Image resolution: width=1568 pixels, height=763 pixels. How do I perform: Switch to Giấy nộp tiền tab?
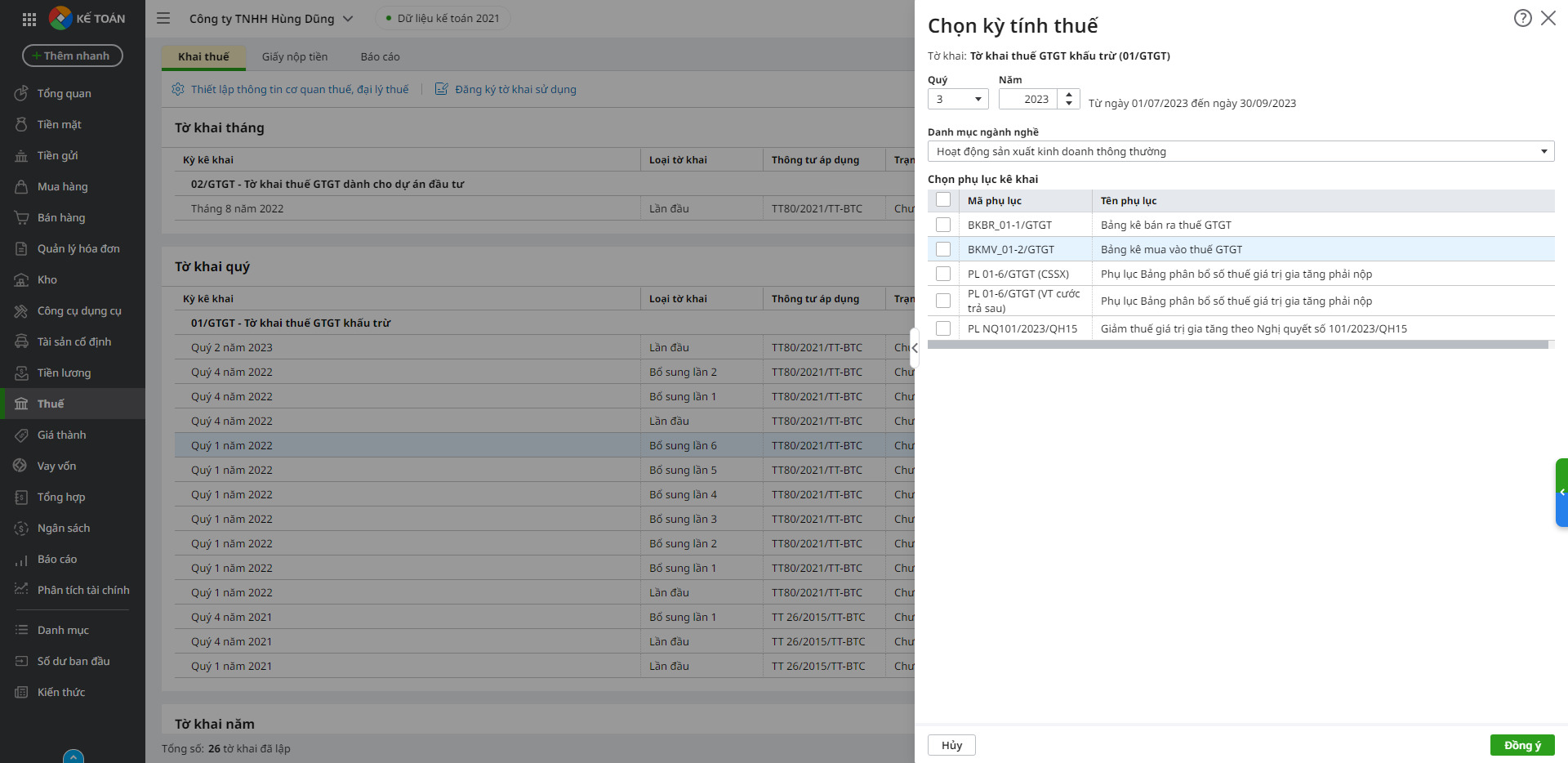click(x=295, y=56)
